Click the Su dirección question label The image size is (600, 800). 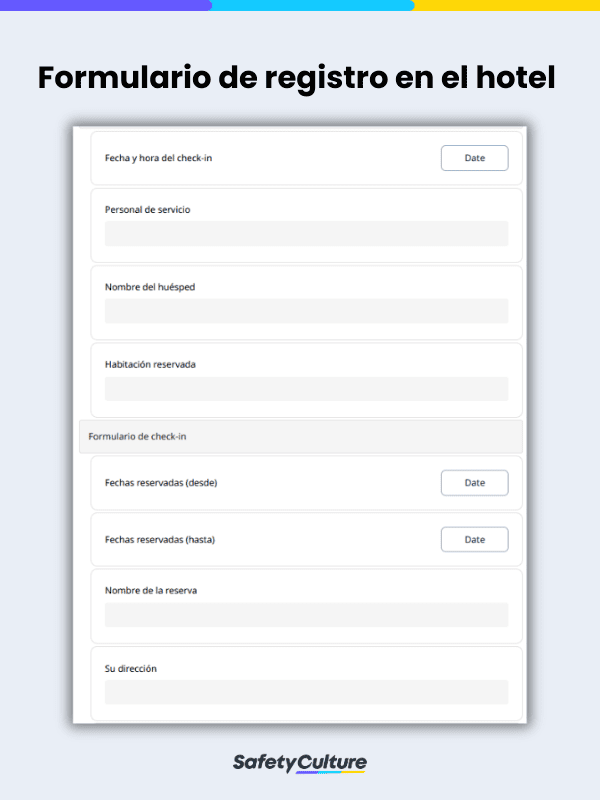[x=129, y=668]
